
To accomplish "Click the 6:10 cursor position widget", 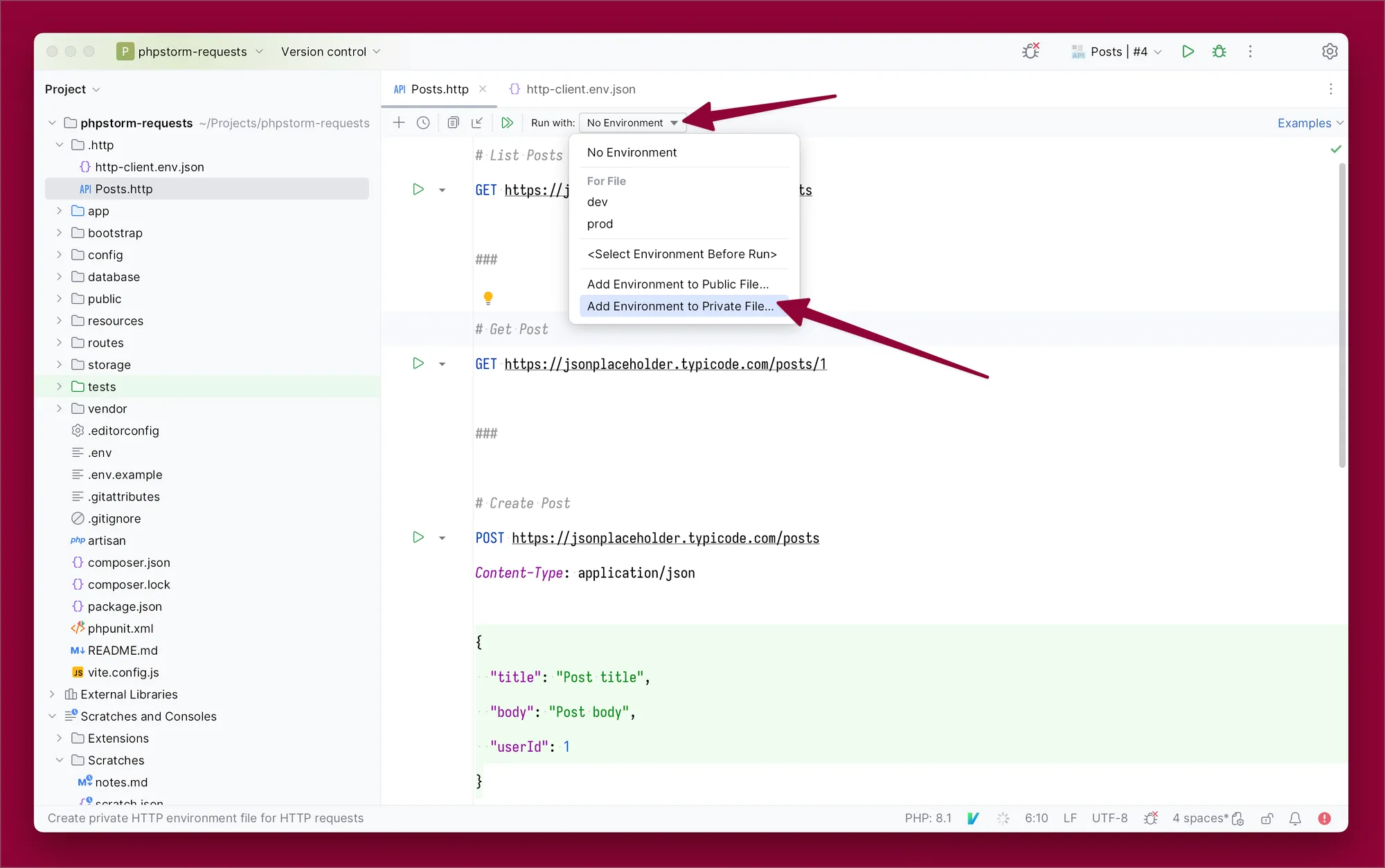I will coord(1036,818).
